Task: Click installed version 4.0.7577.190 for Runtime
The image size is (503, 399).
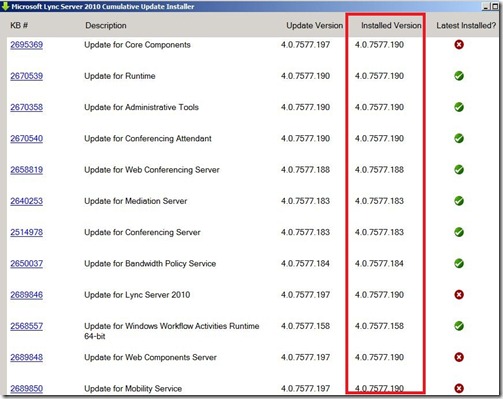Action: [x=379, y=76]
